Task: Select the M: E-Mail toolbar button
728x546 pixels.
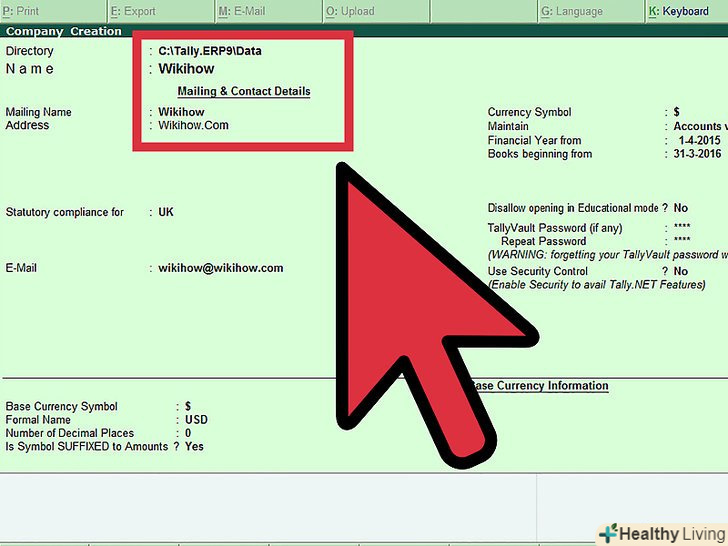Action: click(x=268, y=11)
